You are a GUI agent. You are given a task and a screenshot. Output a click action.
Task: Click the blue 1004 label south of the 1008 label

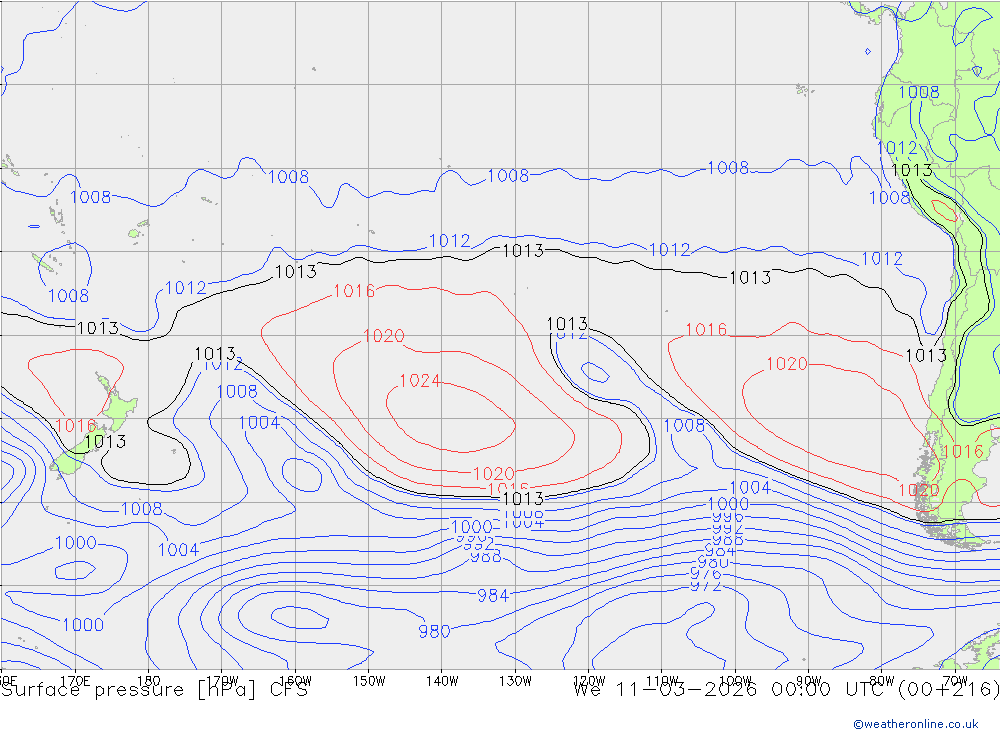pos(260,422)
